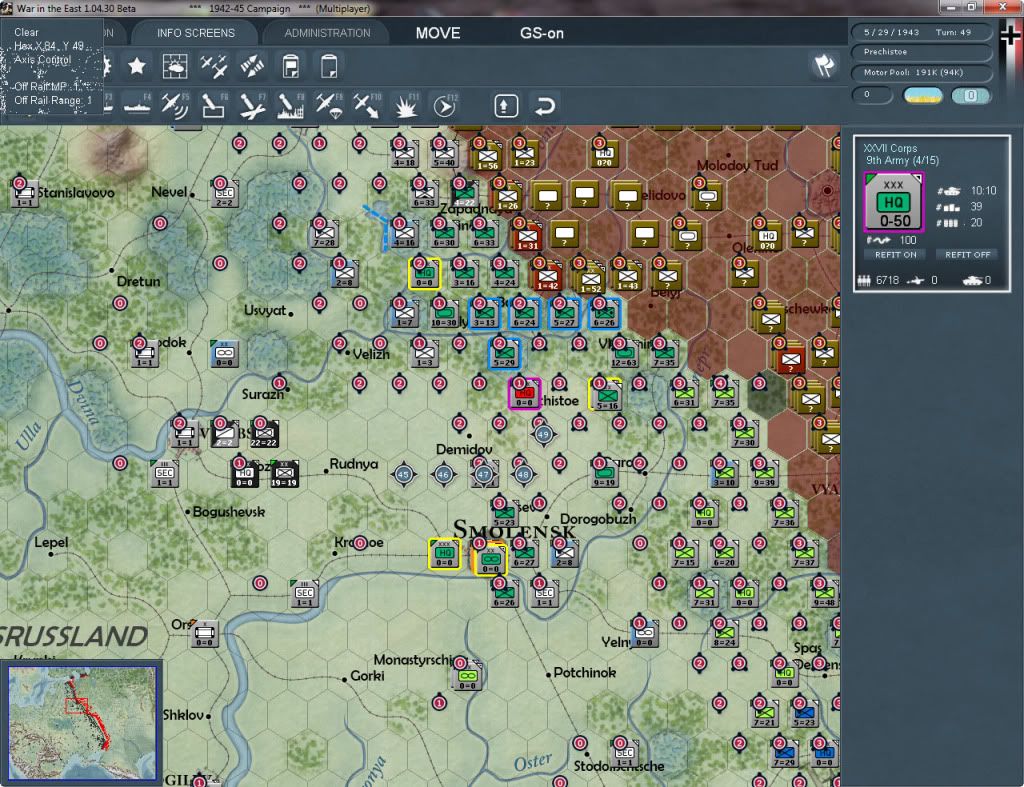Select the F11 explosion mode icon
This screenshot has height=787, width=1024.
[406, 106]
